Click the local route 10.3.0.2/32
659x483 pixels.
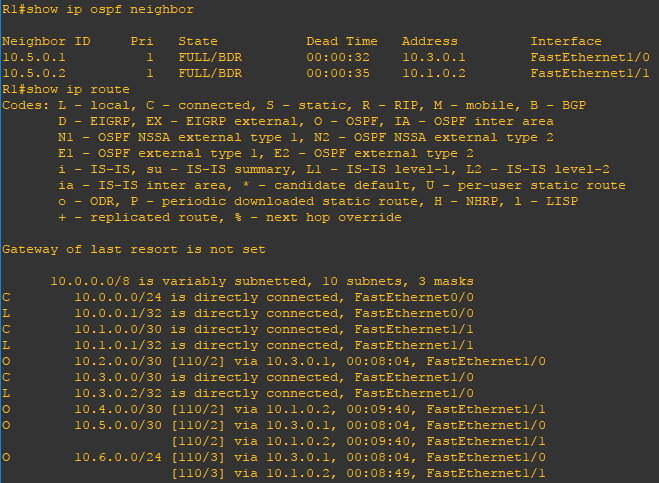tap(238, 393)
